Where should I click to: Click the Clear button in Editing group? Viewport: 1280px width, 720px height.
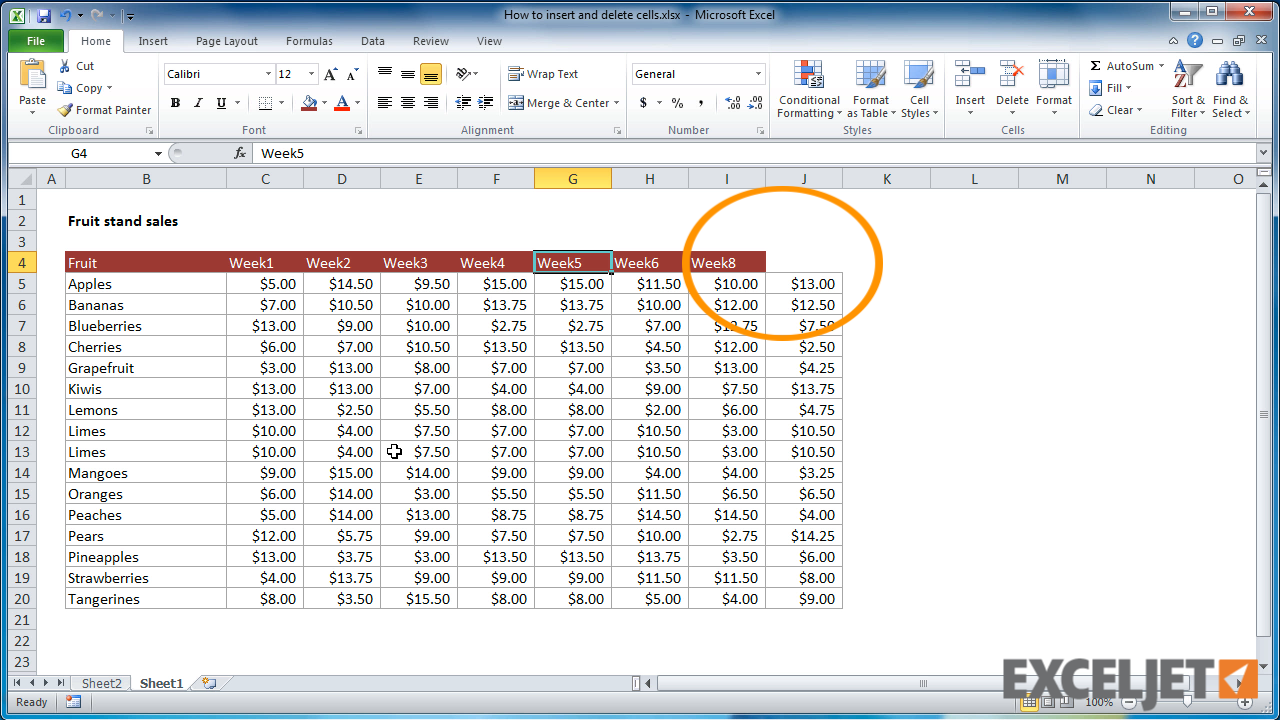point(1117,109)
